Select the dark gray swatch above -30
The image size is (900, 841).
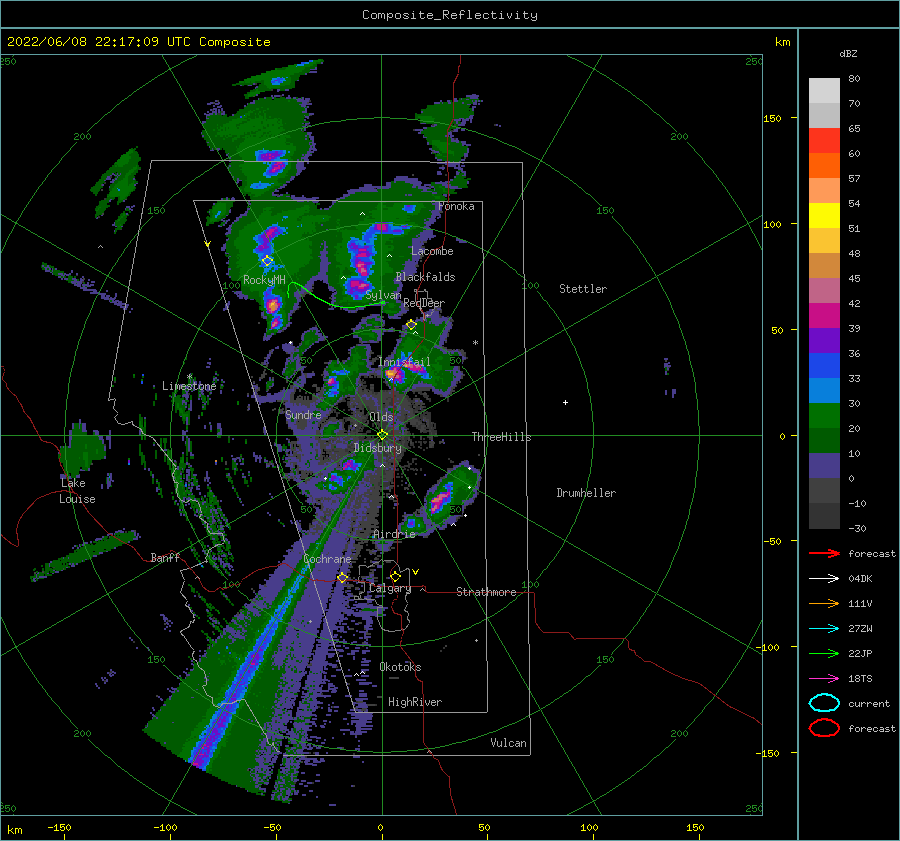824,515
